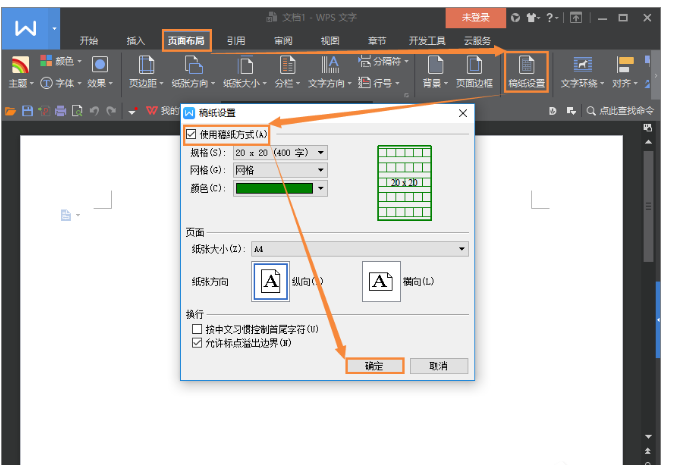Open quick access toolbar customize arrow
The image size is (674, 465).
point(132,111)
